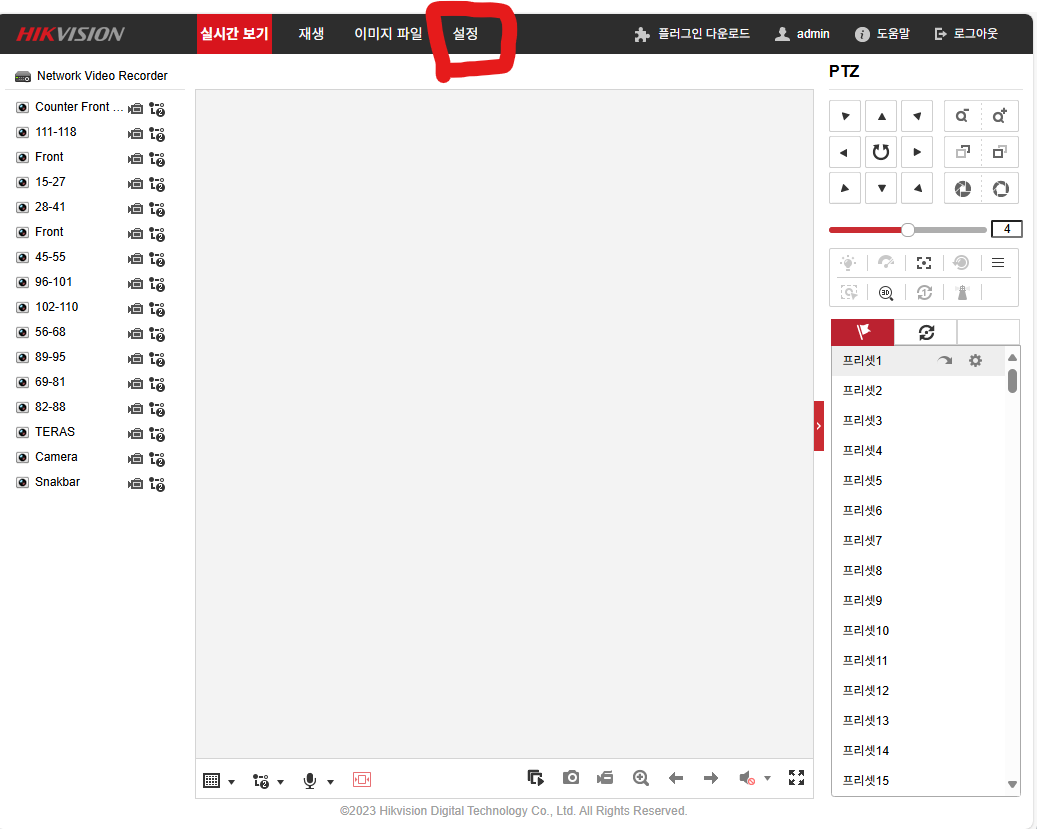
Task: Start PTZ auto scan rotation
Action: point(881,152)
